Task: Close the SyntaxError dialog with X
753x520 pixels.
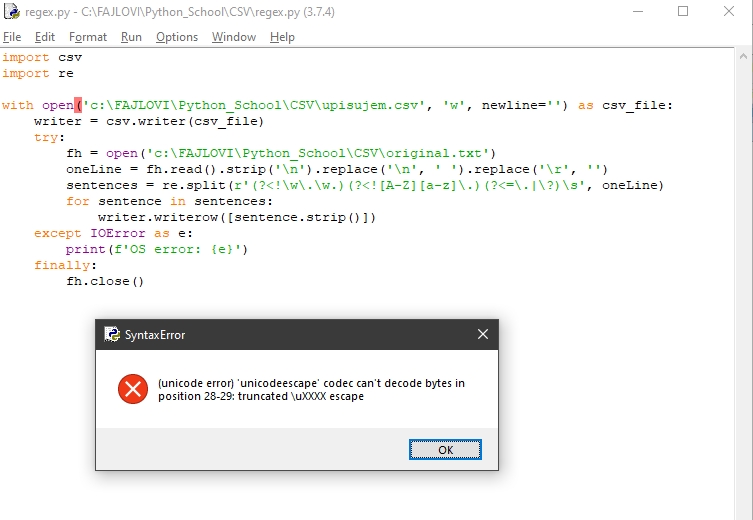Action: 483,334
